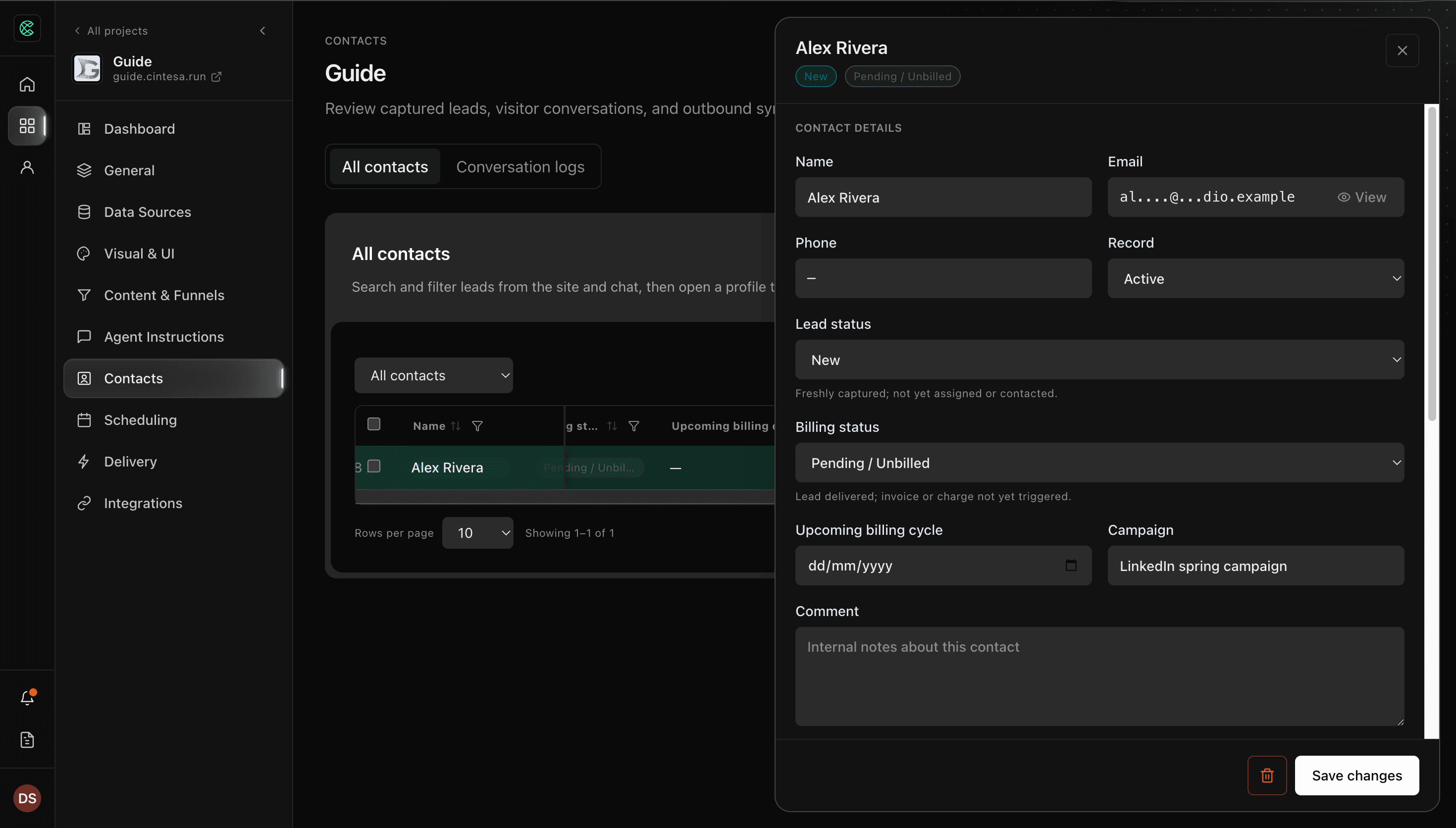
Task: Click the Content & Funnels funnel icon
Action: pyautogui.click(x=84, y=295)
